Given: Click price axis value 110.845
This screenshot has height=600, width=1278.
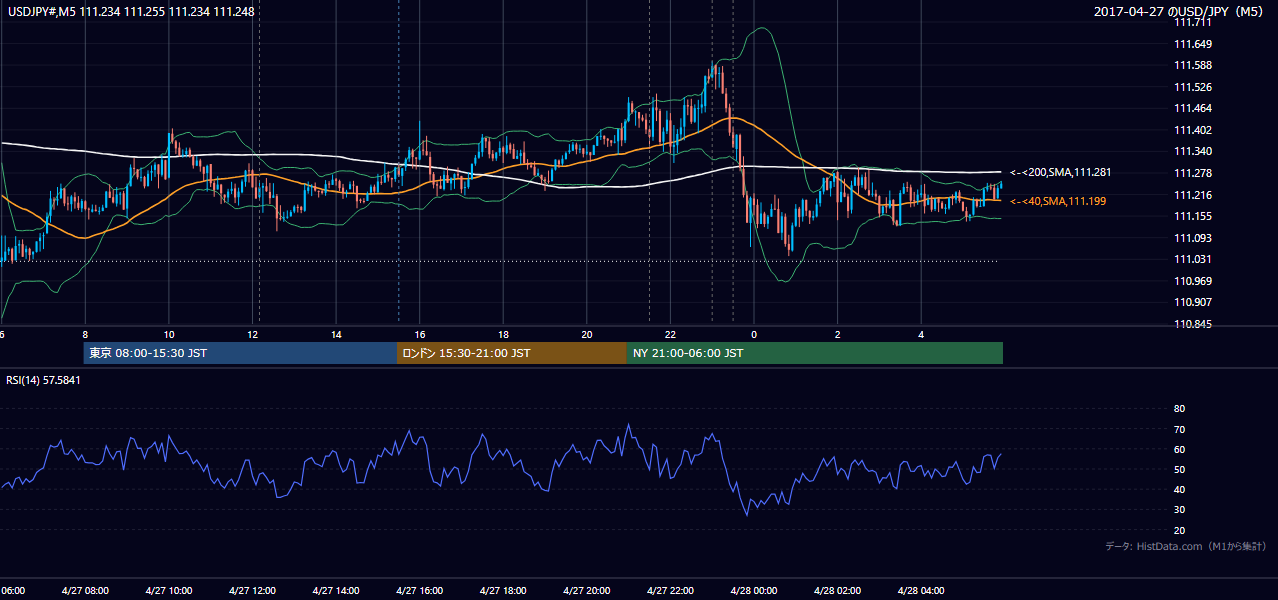Looking at the screenshot, I should (1193, 324).
